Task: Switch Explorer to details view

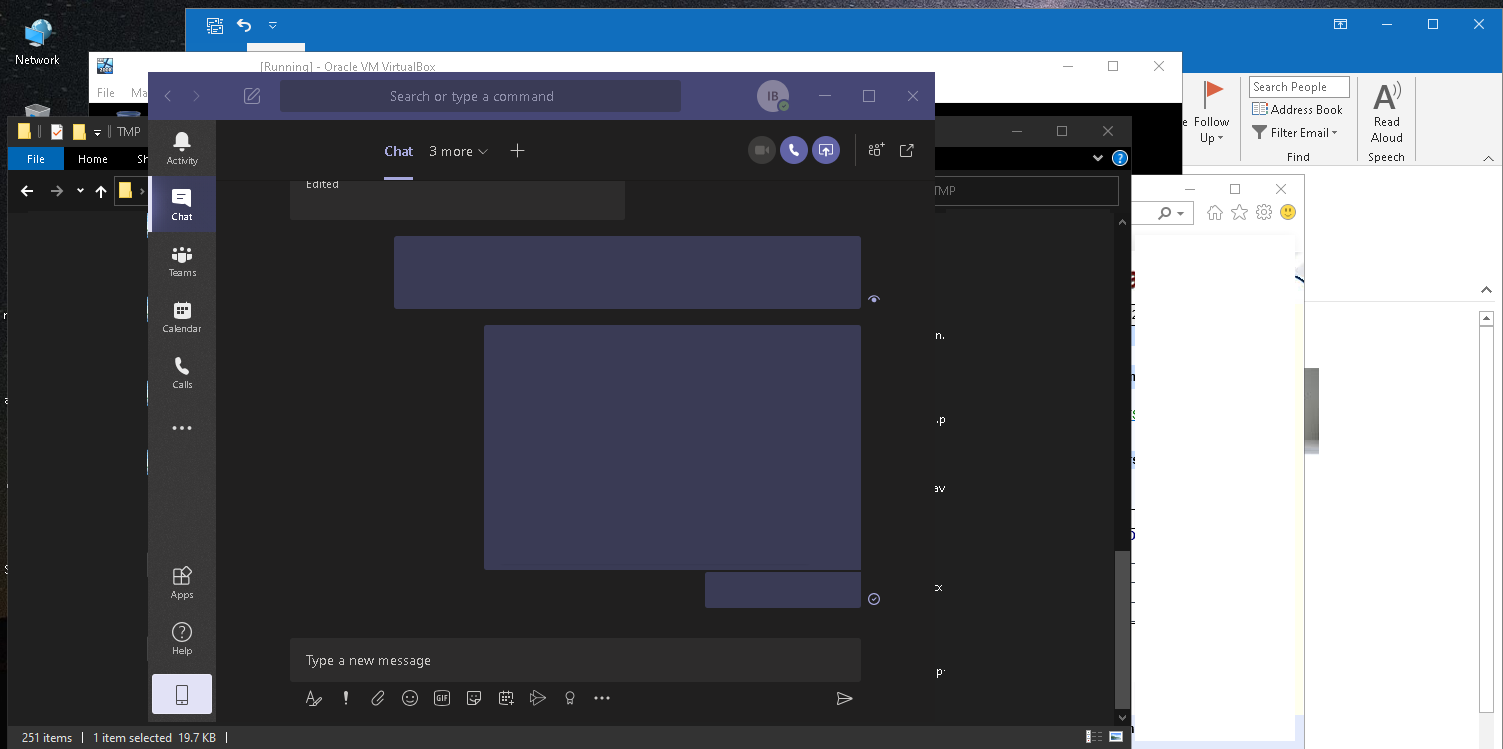Action: tap(1095, 737)
